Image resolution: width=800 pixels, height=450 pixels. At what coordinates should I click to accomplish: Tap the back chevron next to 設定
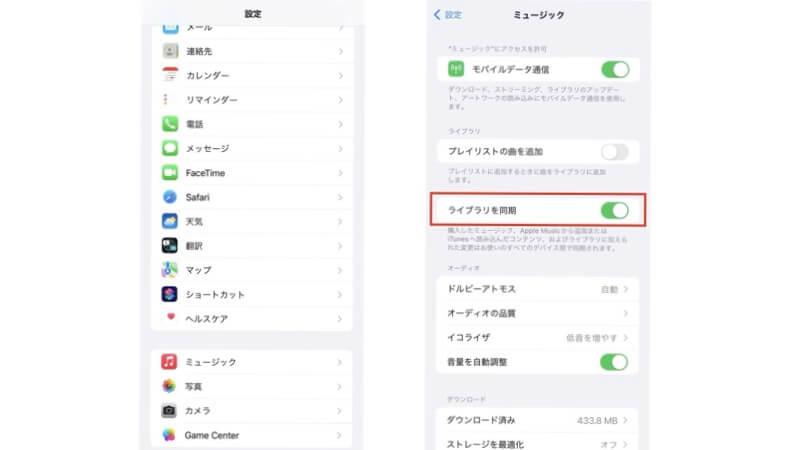437,15
